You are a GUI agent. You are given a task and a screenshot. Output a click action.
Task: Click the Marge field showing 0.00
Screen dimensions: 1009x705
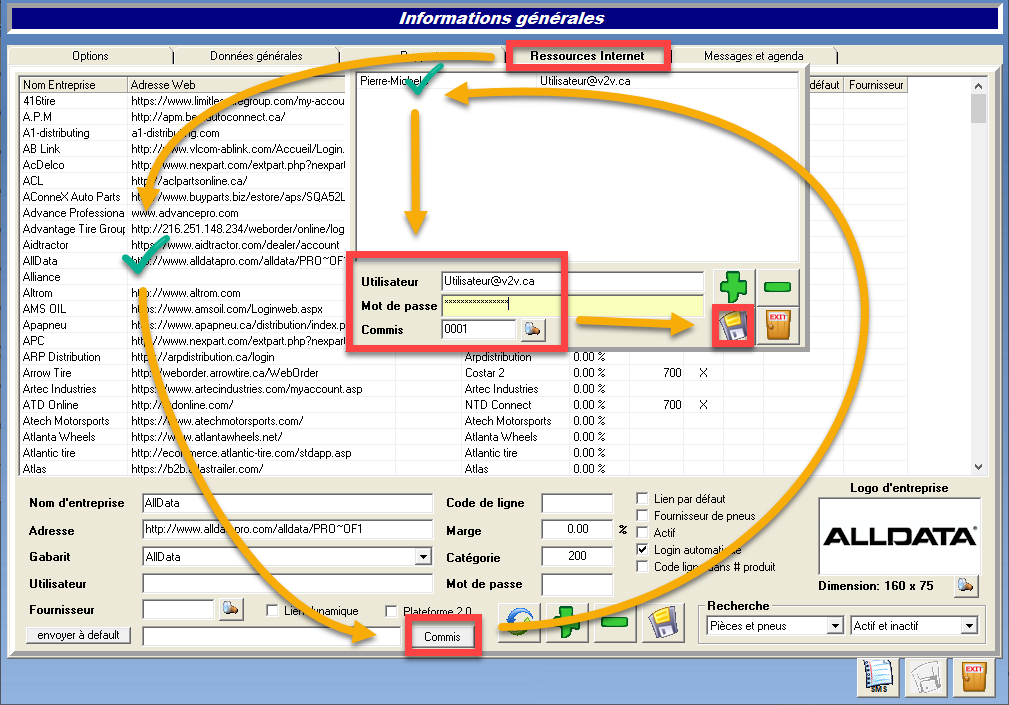pyautogui.click(x=577, y=529)
